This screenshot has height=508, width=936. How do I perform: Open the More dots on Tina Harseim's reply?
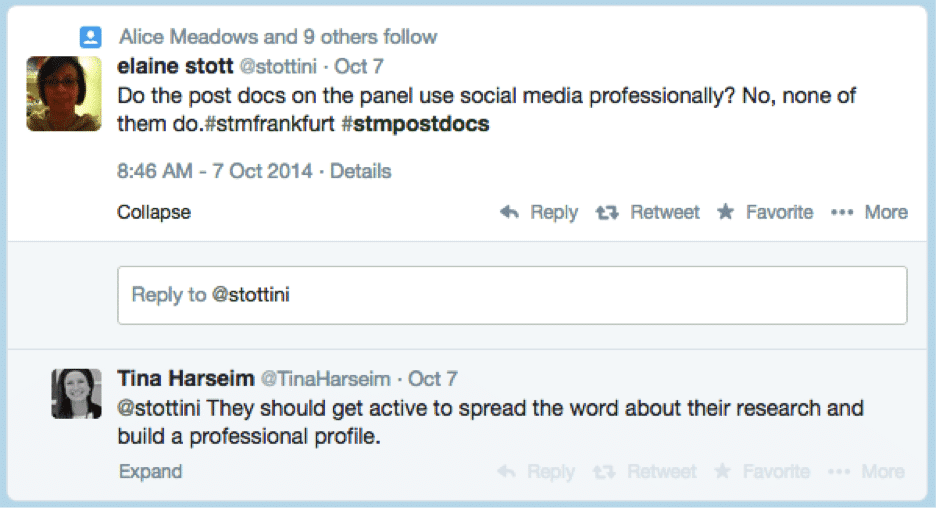click(839, 472)
